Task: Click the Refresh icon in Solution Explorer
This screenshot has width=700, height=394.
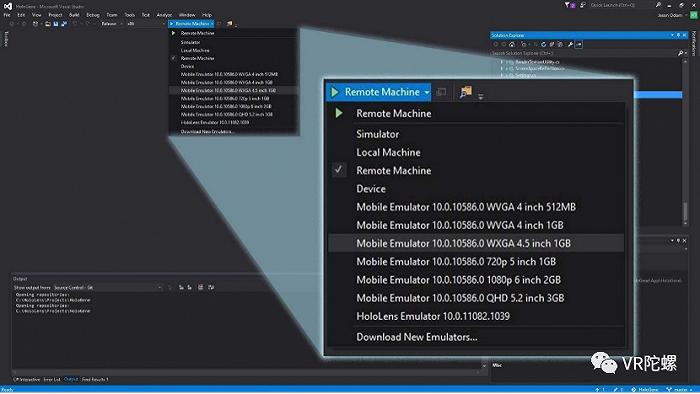Action: tap(543, 44)
